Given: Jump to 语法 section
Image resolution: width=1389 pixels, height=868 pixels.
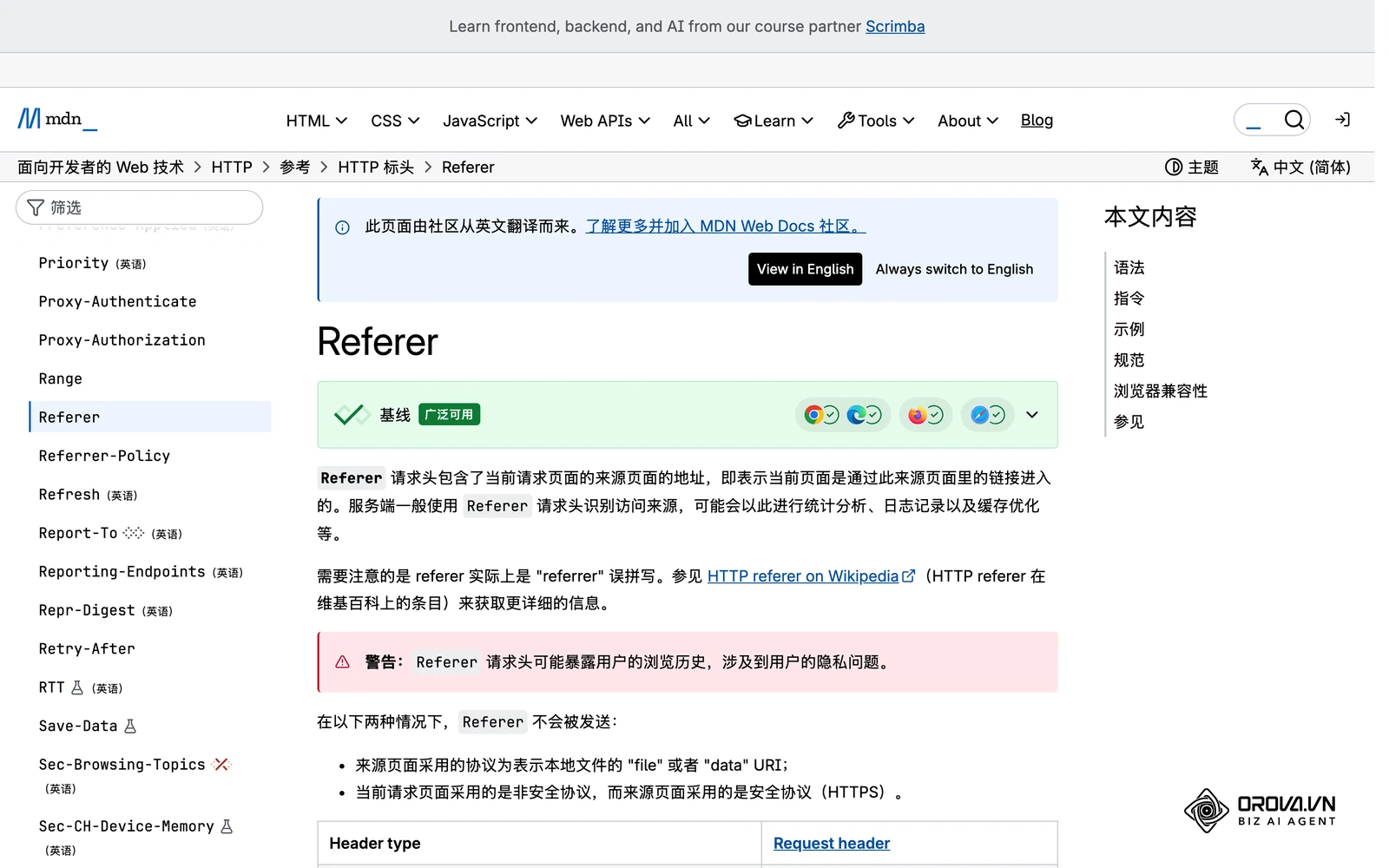Looking at the screenshot, I should tap(1129, 267).
